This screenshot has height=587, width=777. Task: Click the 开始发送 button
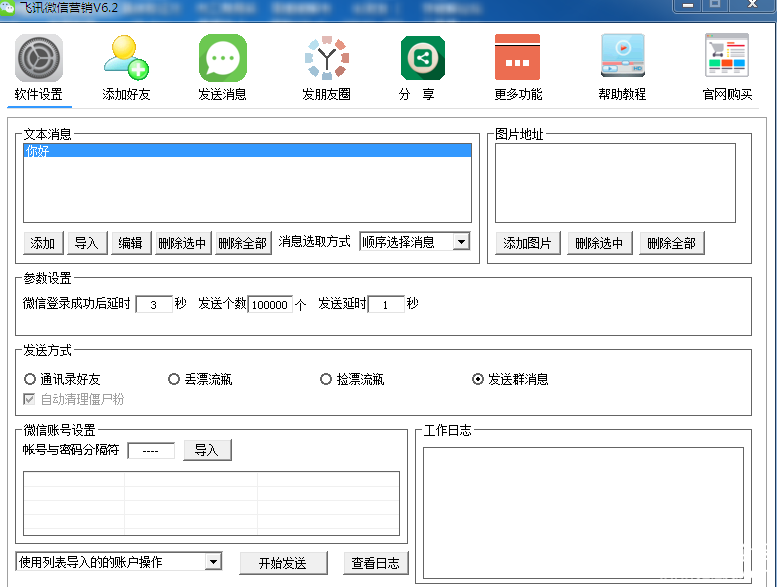point(283,563)
